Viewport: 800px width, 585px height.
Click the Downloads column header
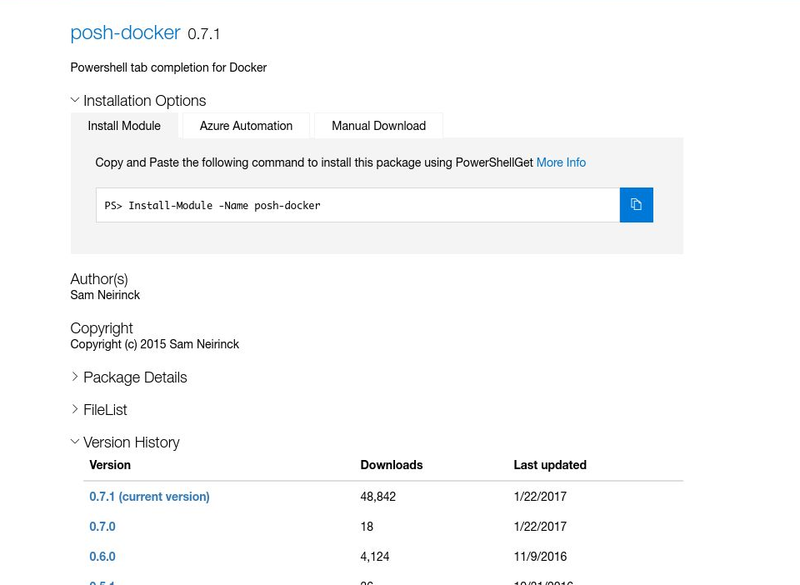click(391, 465)
